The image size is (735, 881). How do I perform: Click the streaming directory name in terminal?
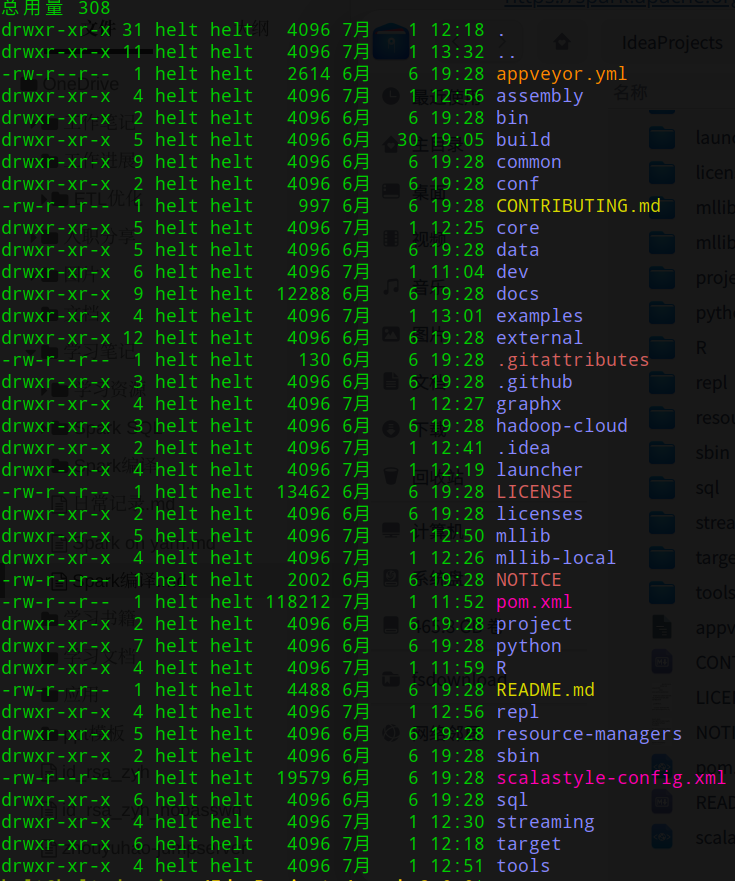(545, 822)
